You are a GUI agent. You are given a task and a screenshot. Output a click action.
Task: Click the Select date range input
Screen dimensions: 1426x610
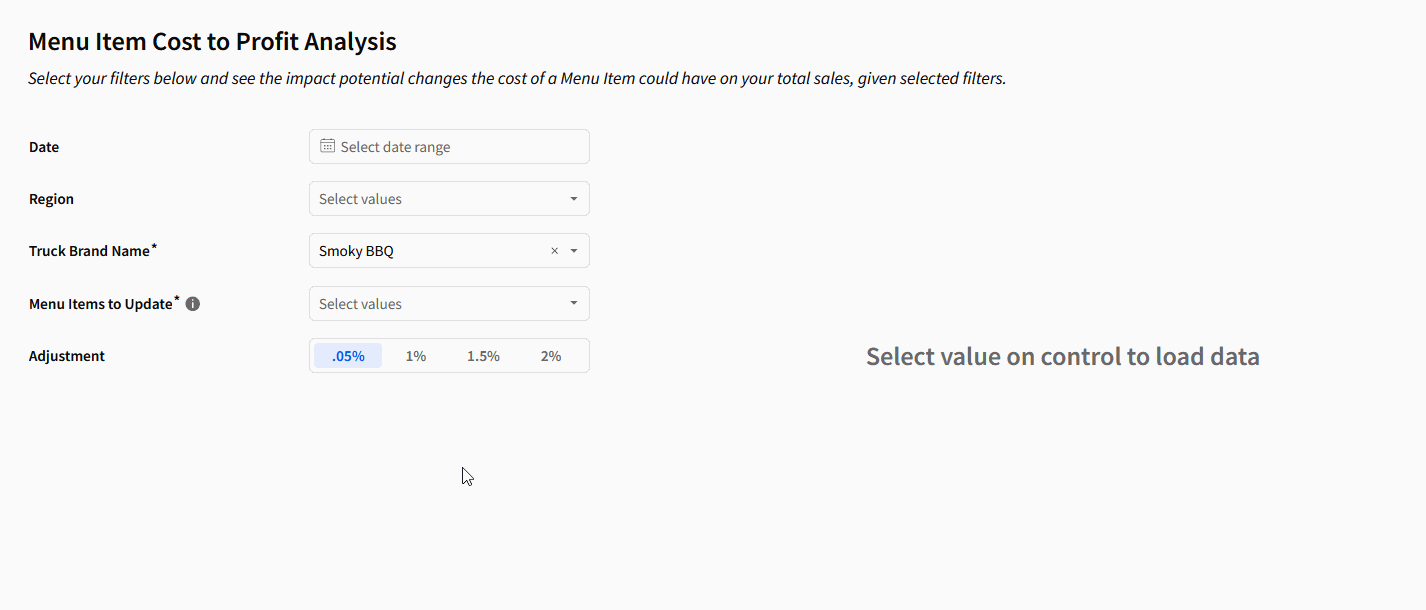tap(455, 147)
